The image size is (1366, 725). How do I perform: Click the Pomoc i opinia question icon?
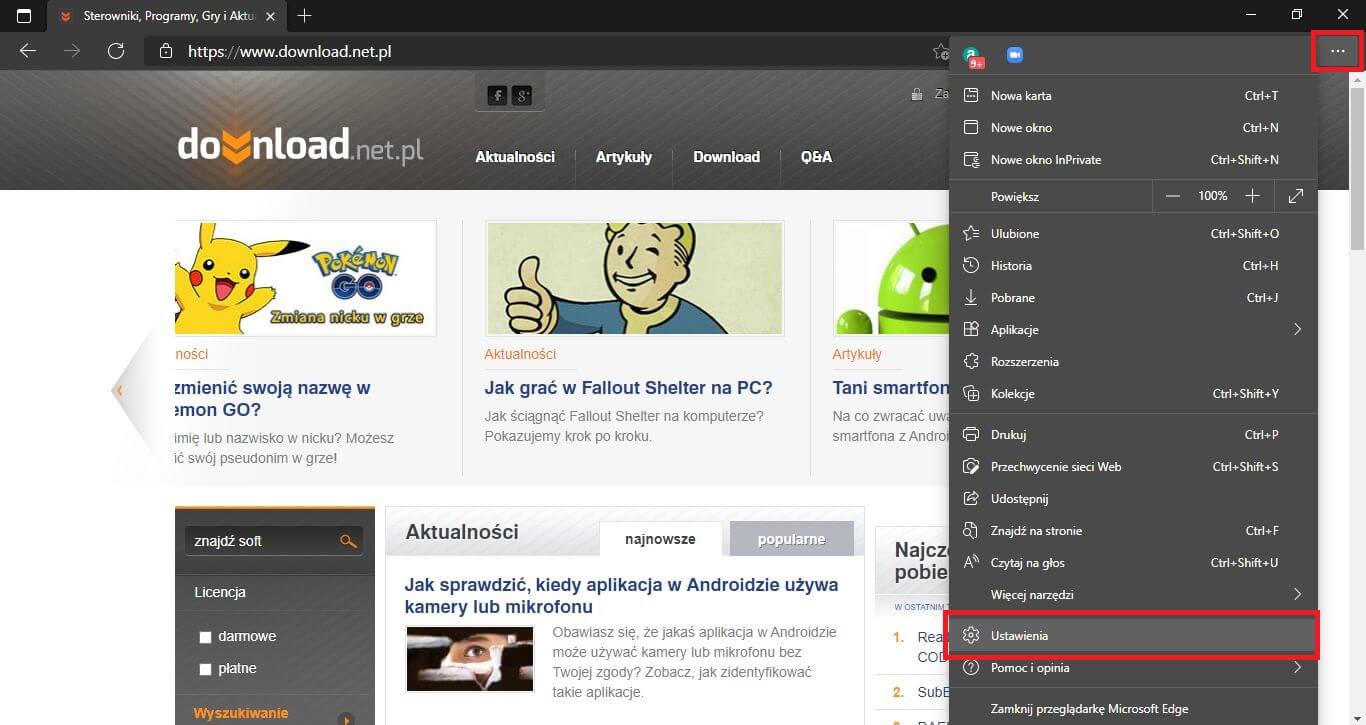[970, 667]
